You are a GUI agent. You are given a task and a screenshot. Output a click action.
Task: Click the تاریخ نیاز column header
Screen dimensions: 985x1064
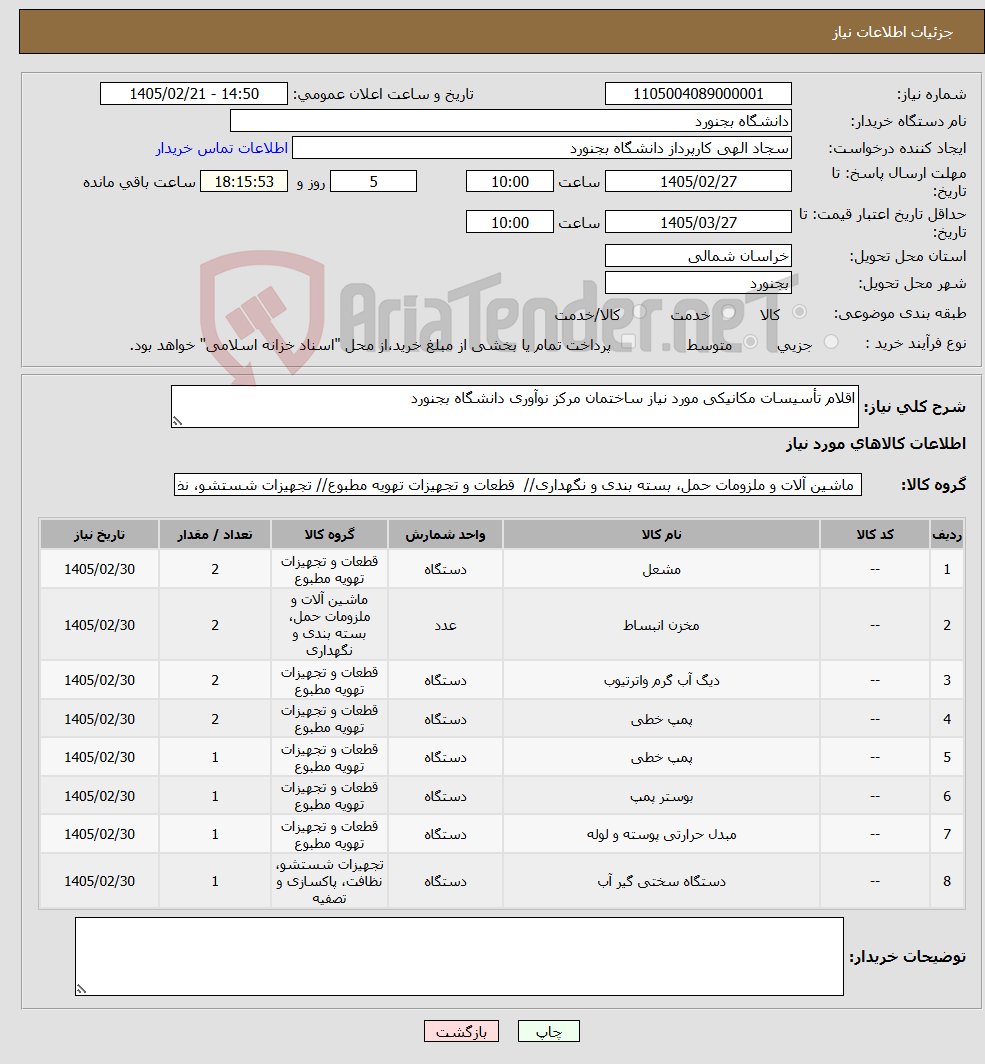click(99, 535)
